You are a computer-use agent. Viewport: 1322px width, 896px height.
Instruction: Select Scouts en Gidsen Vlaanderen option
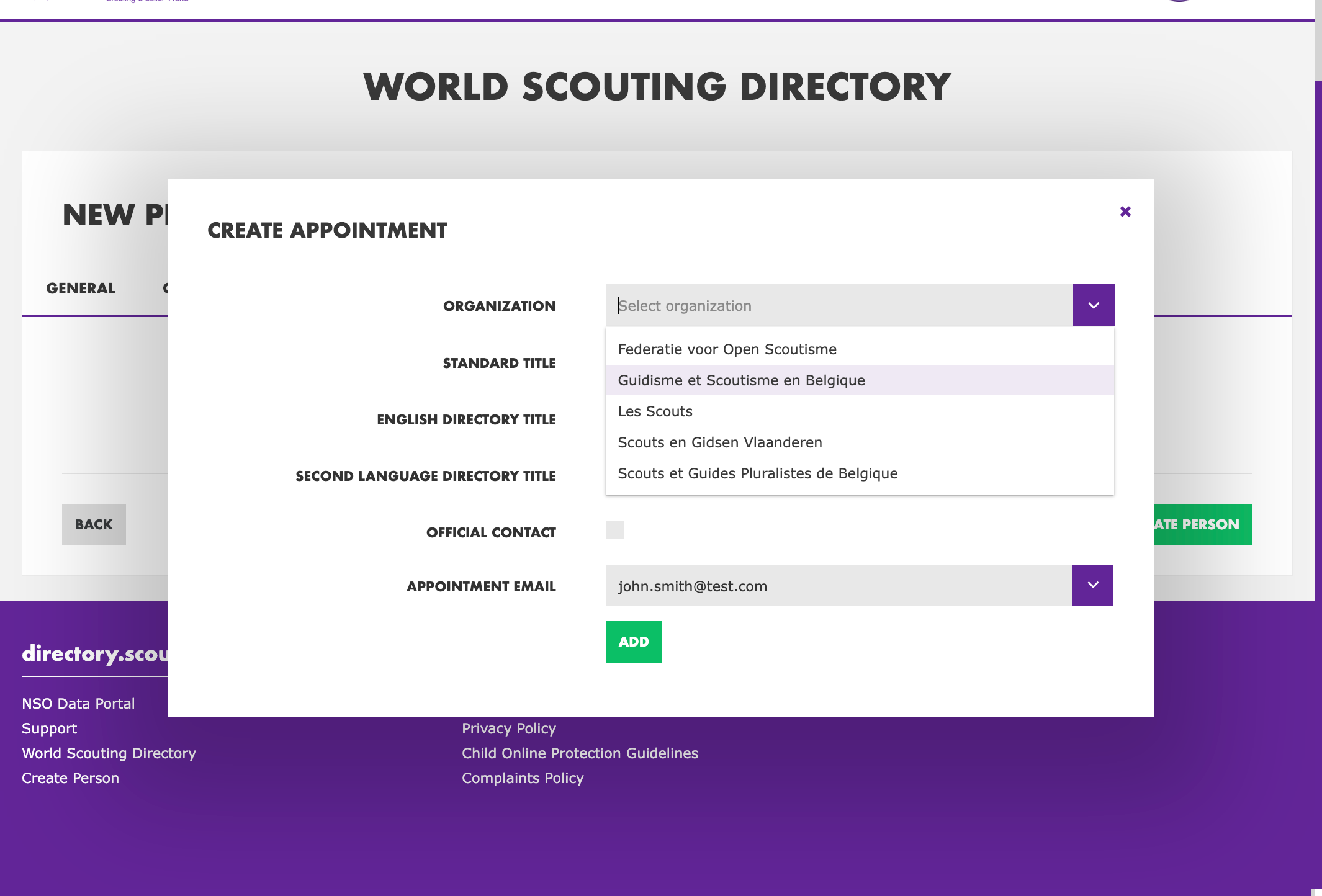(860, 442)
